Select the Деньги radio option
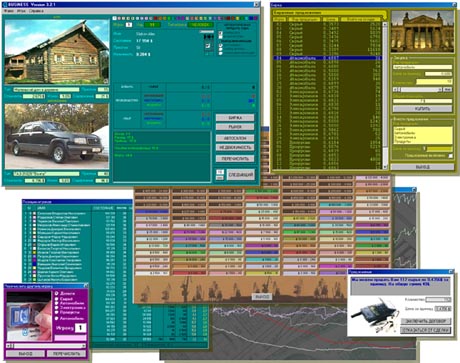Viewport: 460px width, 363px height. point(57,293)
